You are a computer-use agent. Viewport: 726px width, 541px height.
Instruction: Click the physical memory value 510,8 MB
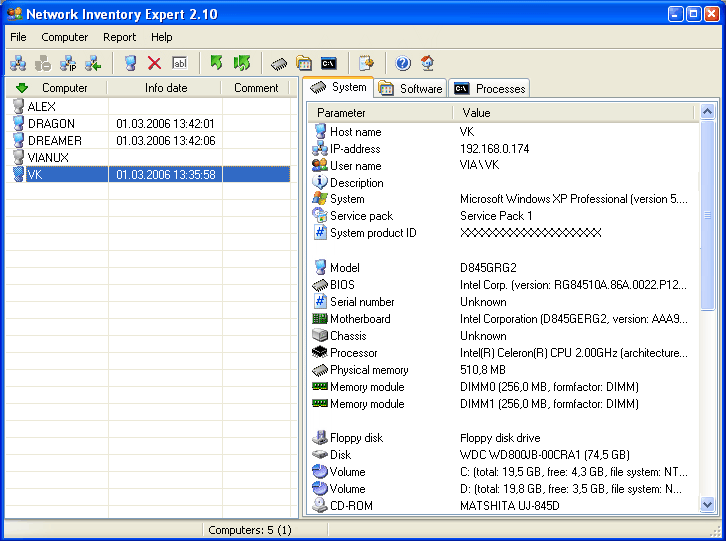pos(482,370)
